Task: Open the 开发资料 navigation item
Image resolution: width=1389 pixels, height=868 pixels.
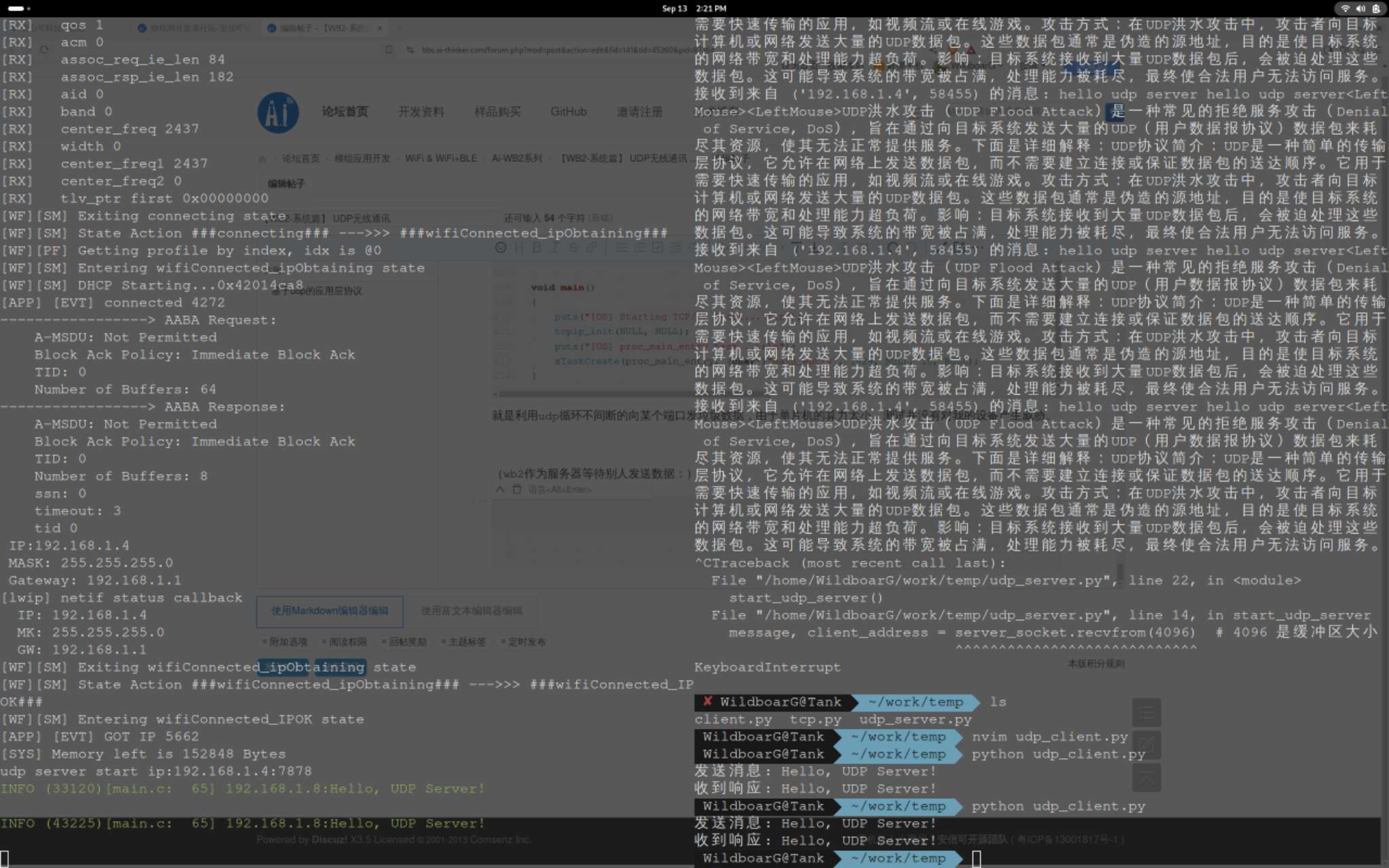Action: [x=420, y=112]
